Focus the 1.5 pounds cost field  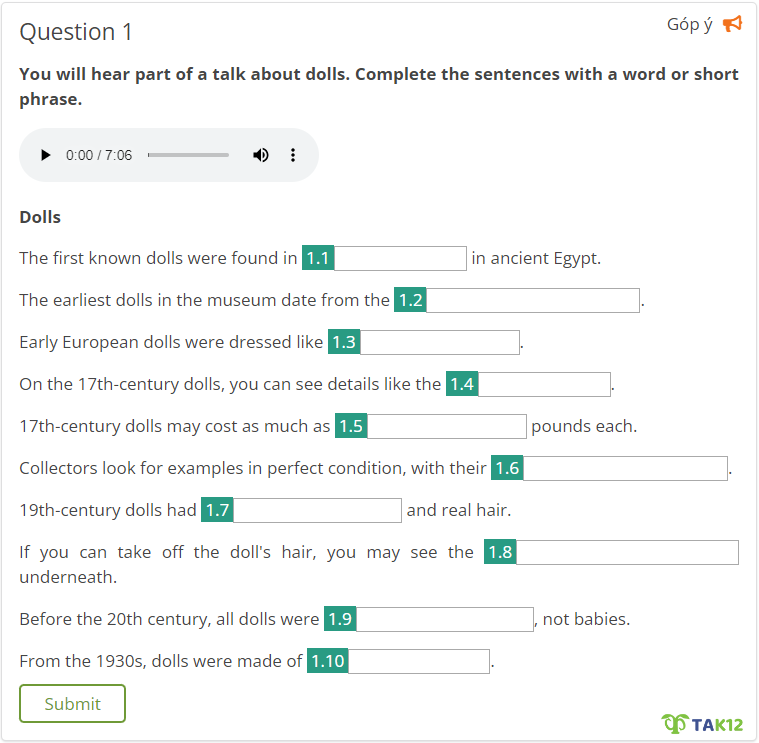446,426
